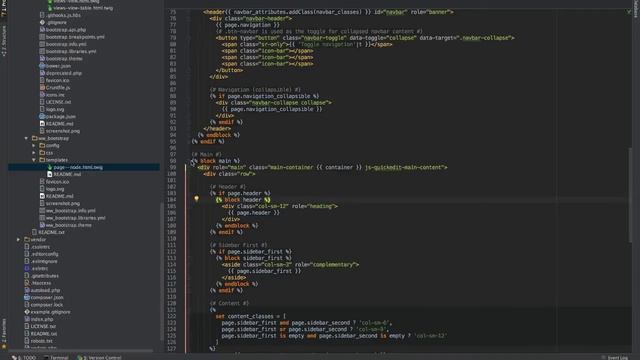Click the composer.json file icon

click(27, 298)
